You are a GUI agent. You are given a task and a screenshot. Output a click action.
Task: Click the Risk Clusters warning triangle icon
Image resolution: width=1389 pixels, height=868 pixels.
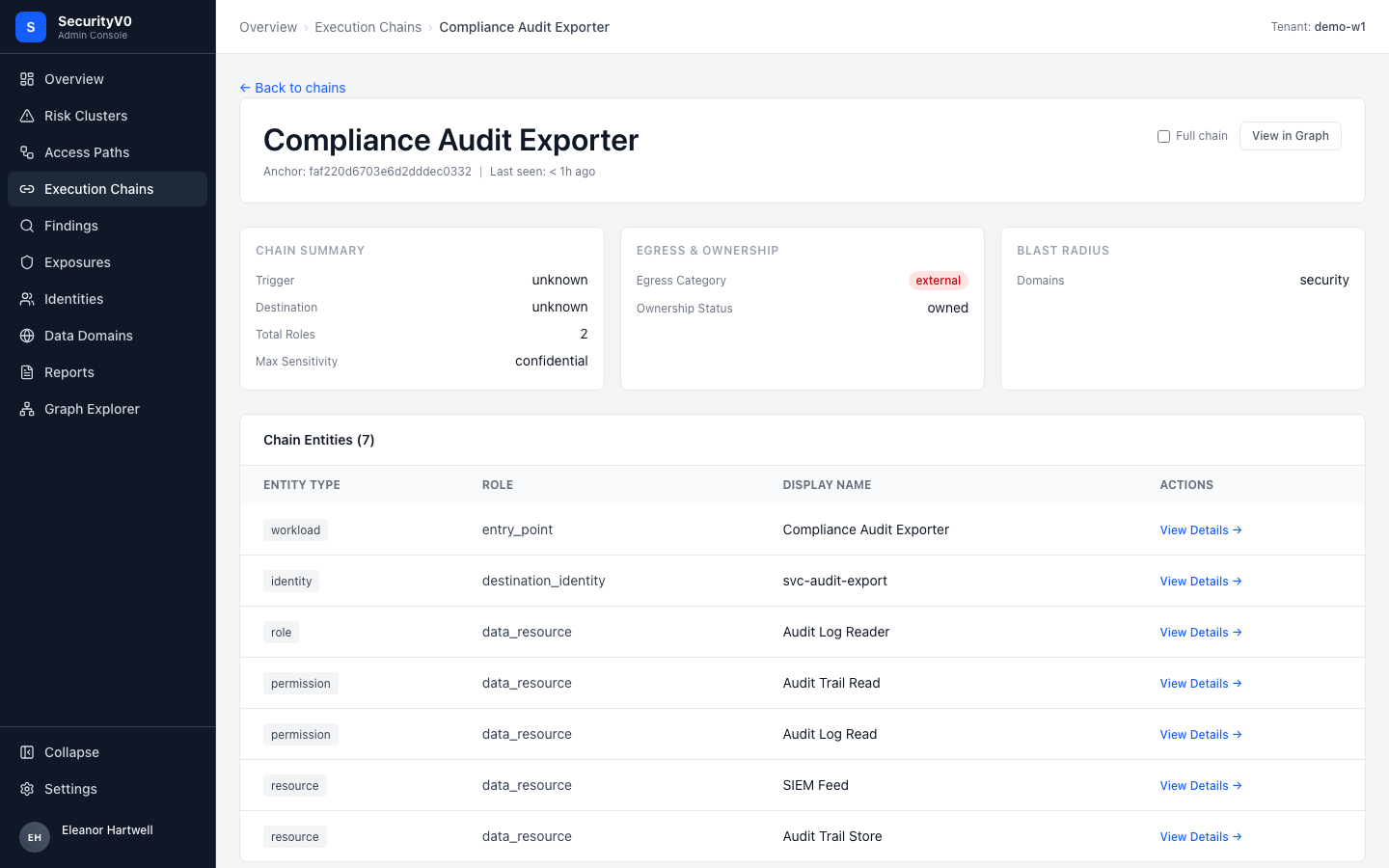pyautogui.click(x=27, y=116)
